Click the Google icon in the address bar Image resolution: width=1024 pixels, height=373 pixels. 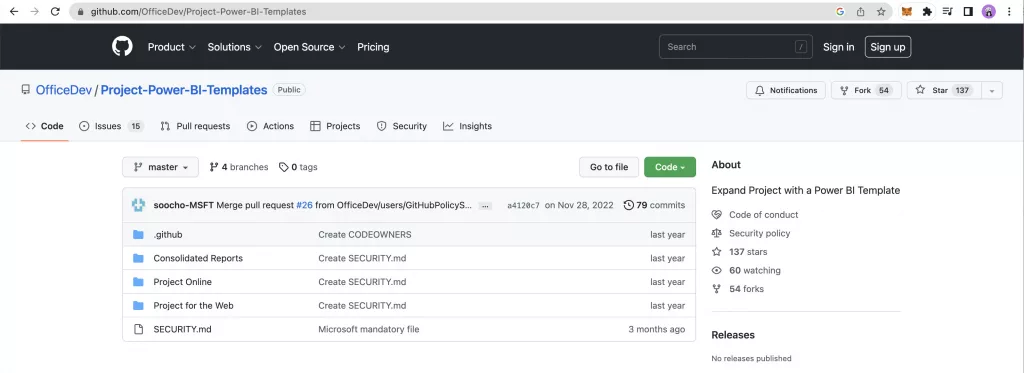click(840, 12)
